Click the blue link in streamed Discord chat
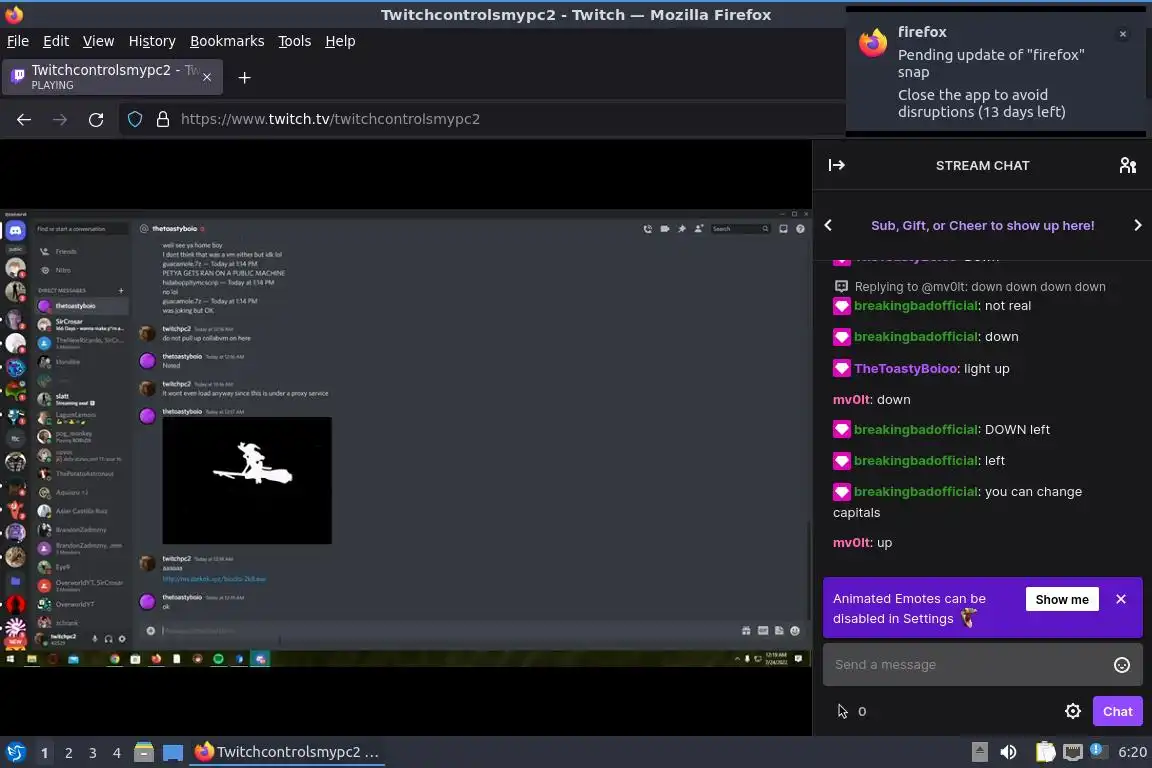The width and height of the screenshot is (1152, 768). (214, 579)
